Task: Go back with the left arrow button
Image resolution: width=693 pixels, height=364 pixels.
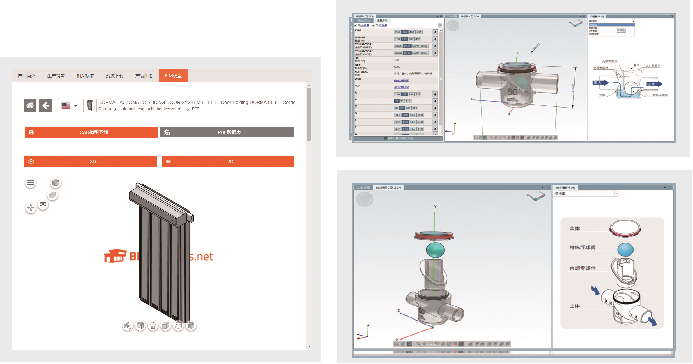Action: [46, 106]
